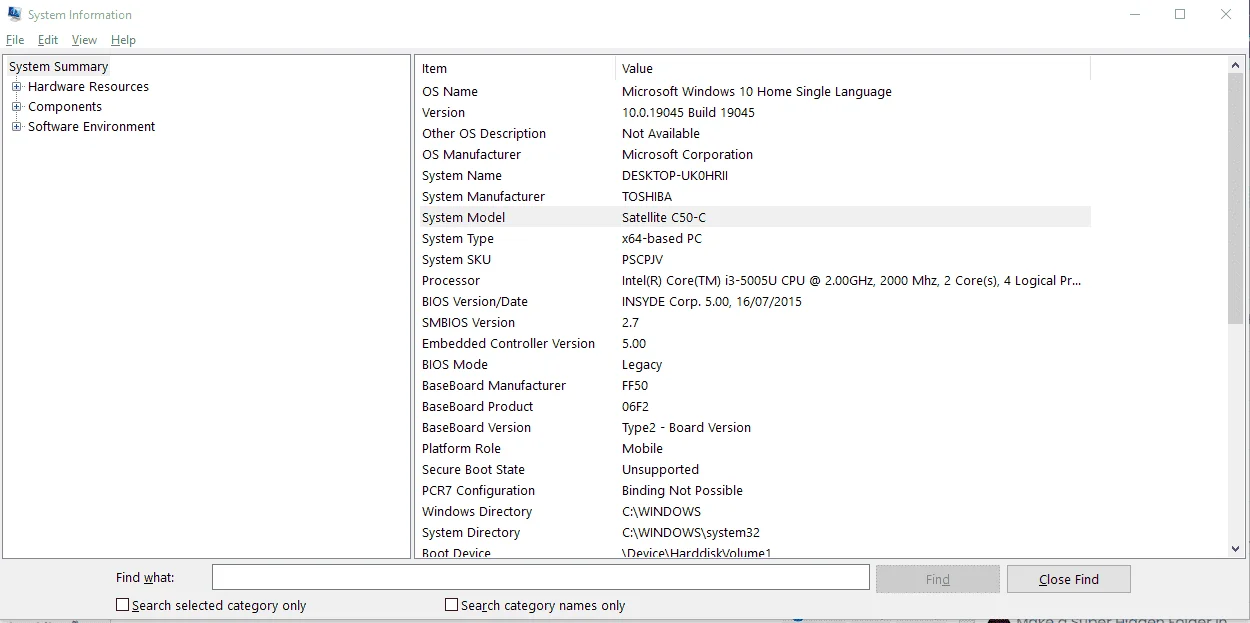
Task: Select the Other OS Description row
Action: pos(753,134)
